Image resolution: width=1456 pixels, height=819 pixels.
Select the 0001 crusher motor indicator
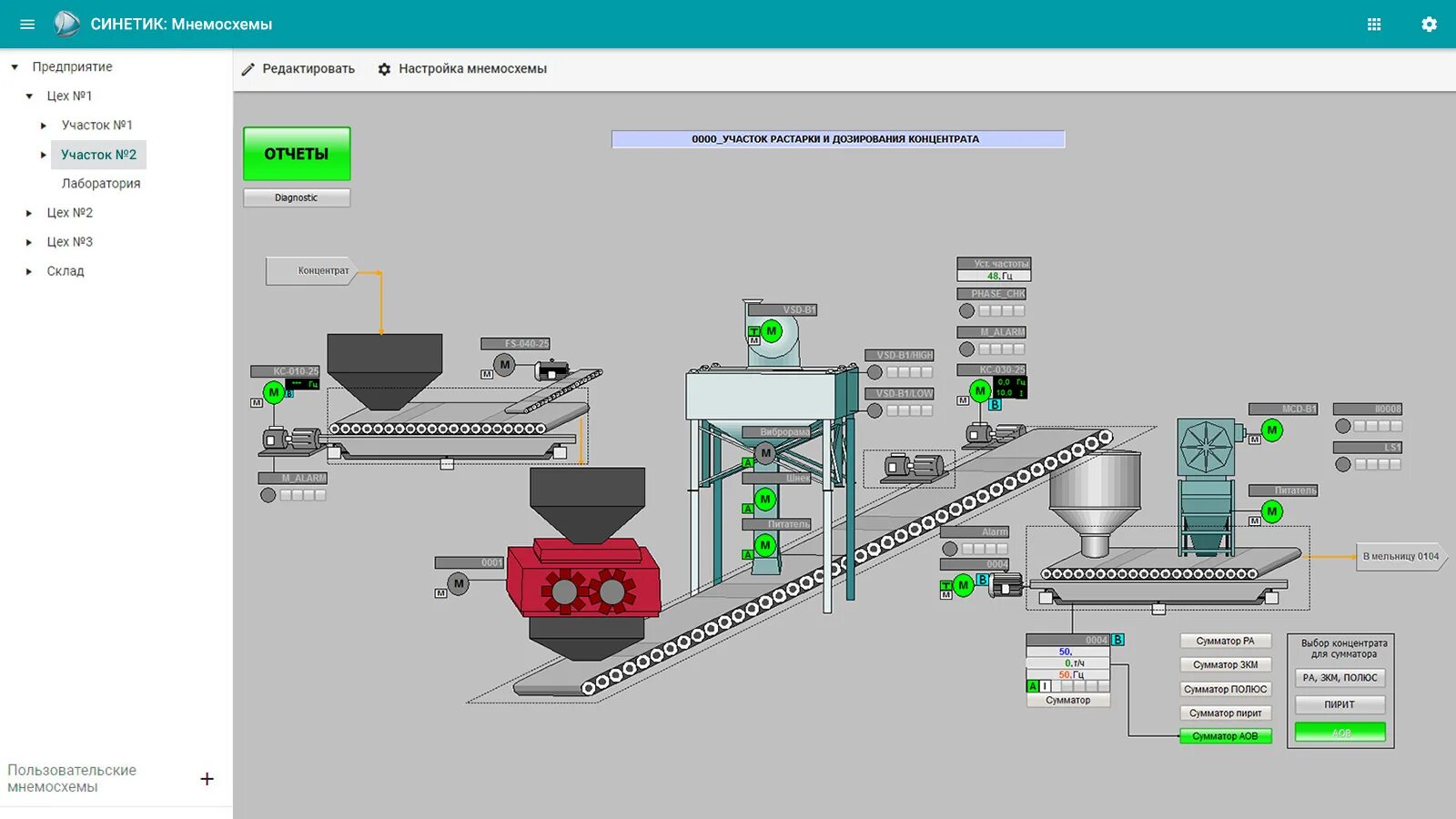459,583
